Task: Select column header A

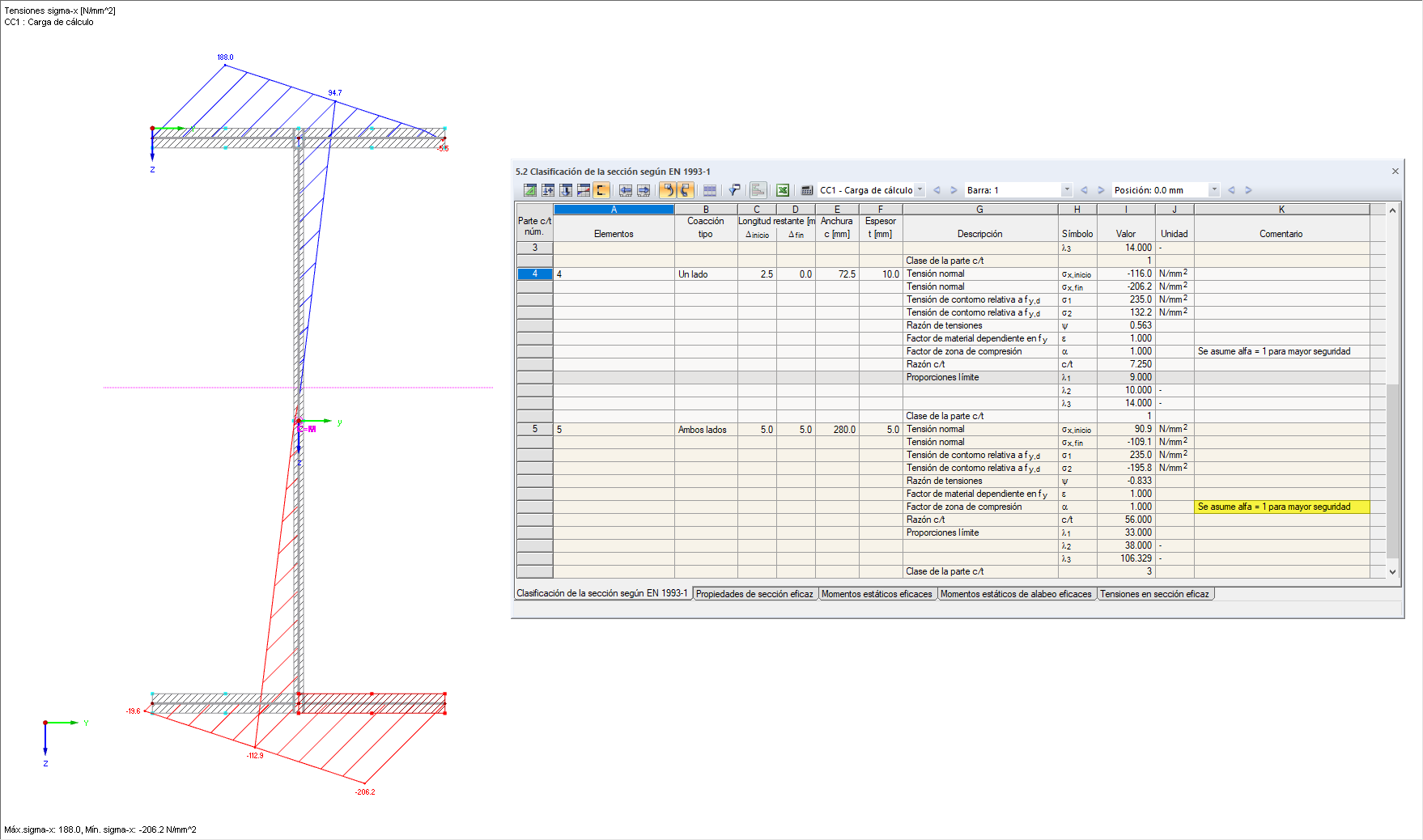Action: pos(614,210)
